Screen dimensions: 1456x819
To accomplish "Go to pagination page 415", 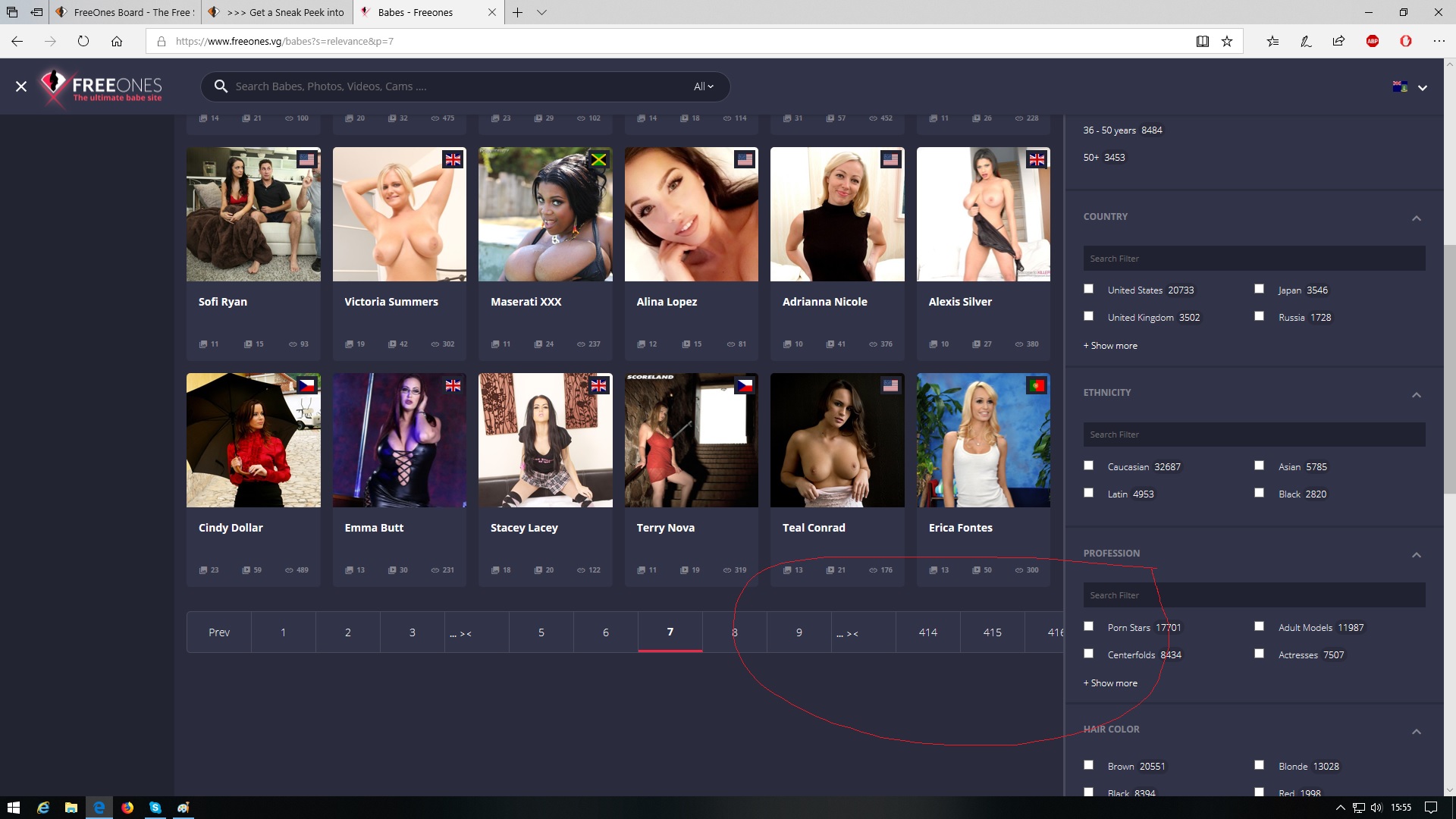I will pyautogui.click(x=993, y=632).
